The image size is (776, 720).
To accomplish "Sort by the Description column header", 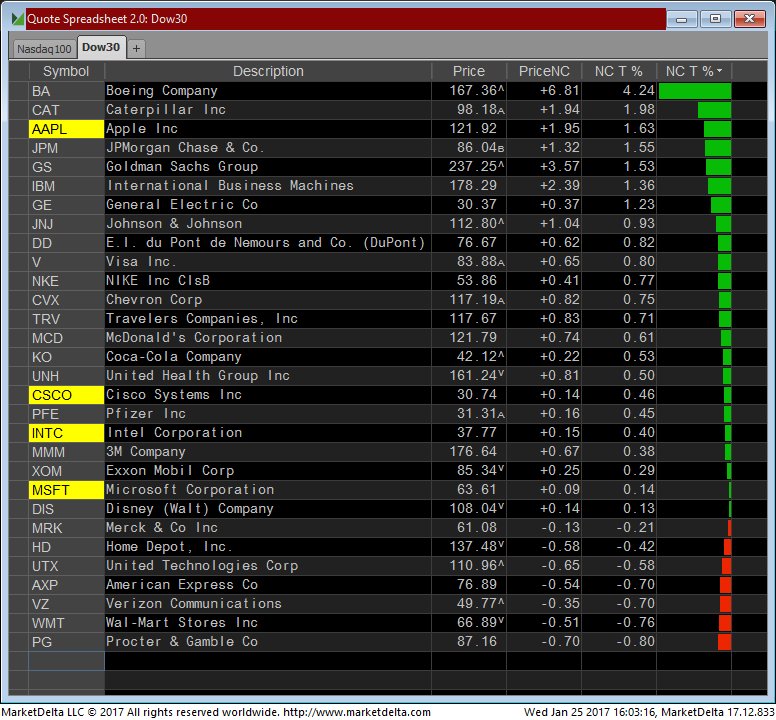I will [x=268, y=71].
